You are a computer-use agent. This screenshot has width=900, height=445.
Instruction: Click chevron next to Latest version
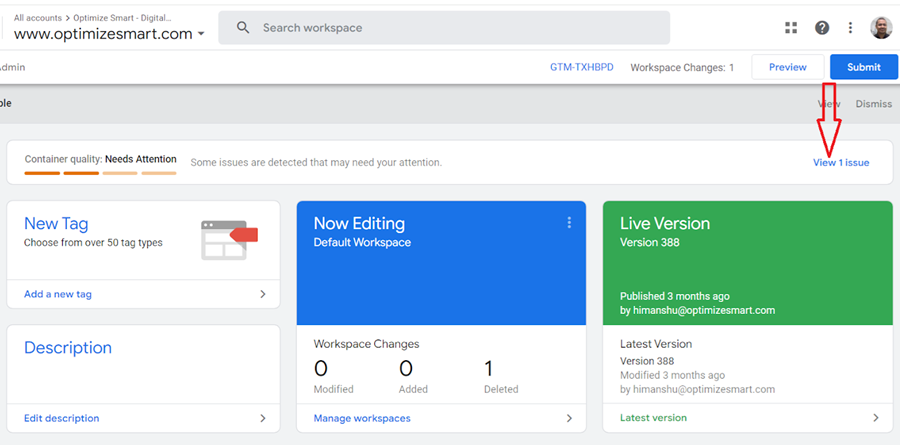(x=875, y=418)
